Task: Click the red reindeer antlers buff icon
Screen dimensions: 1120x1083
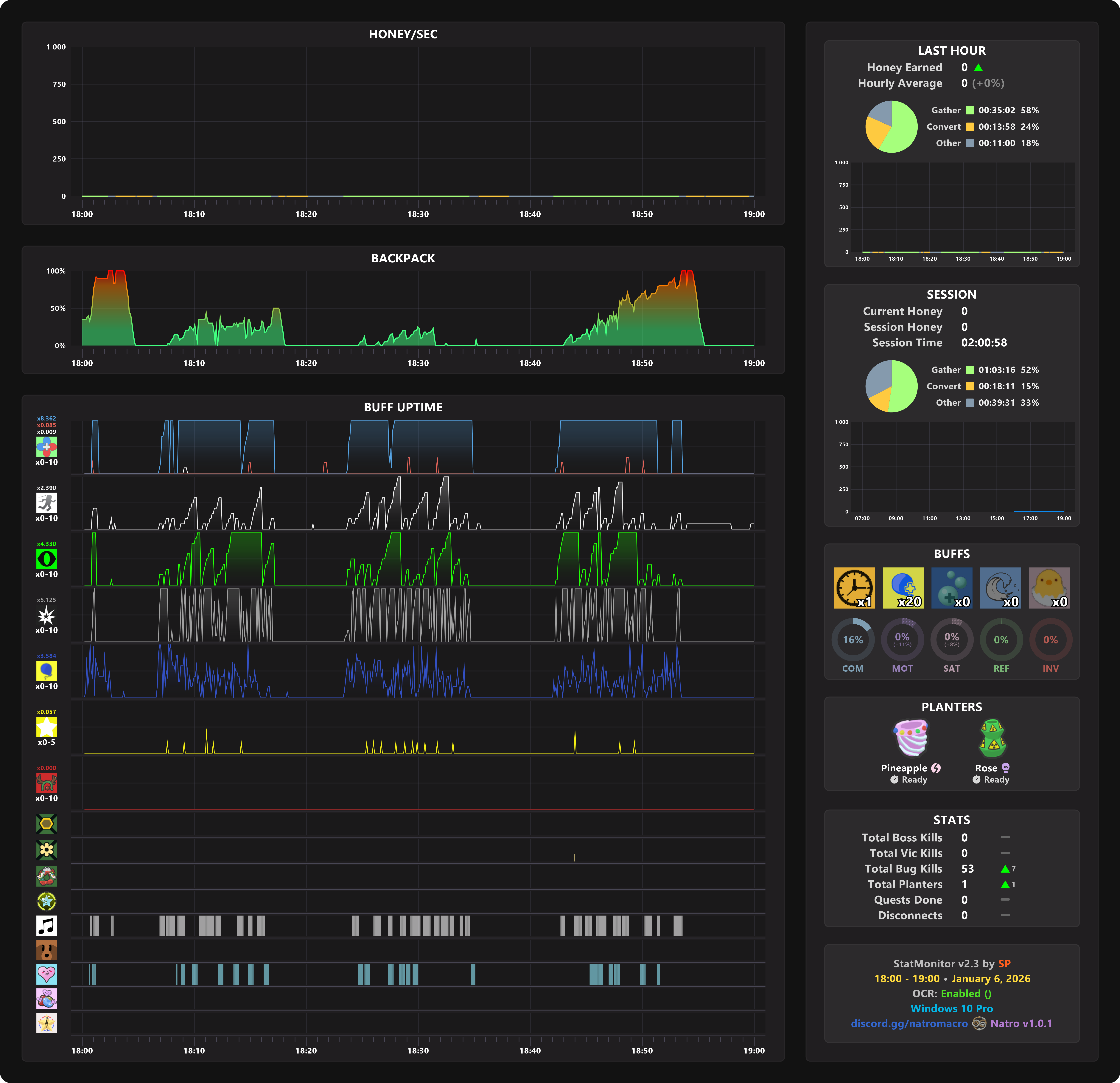Action: tap(46, 783)
